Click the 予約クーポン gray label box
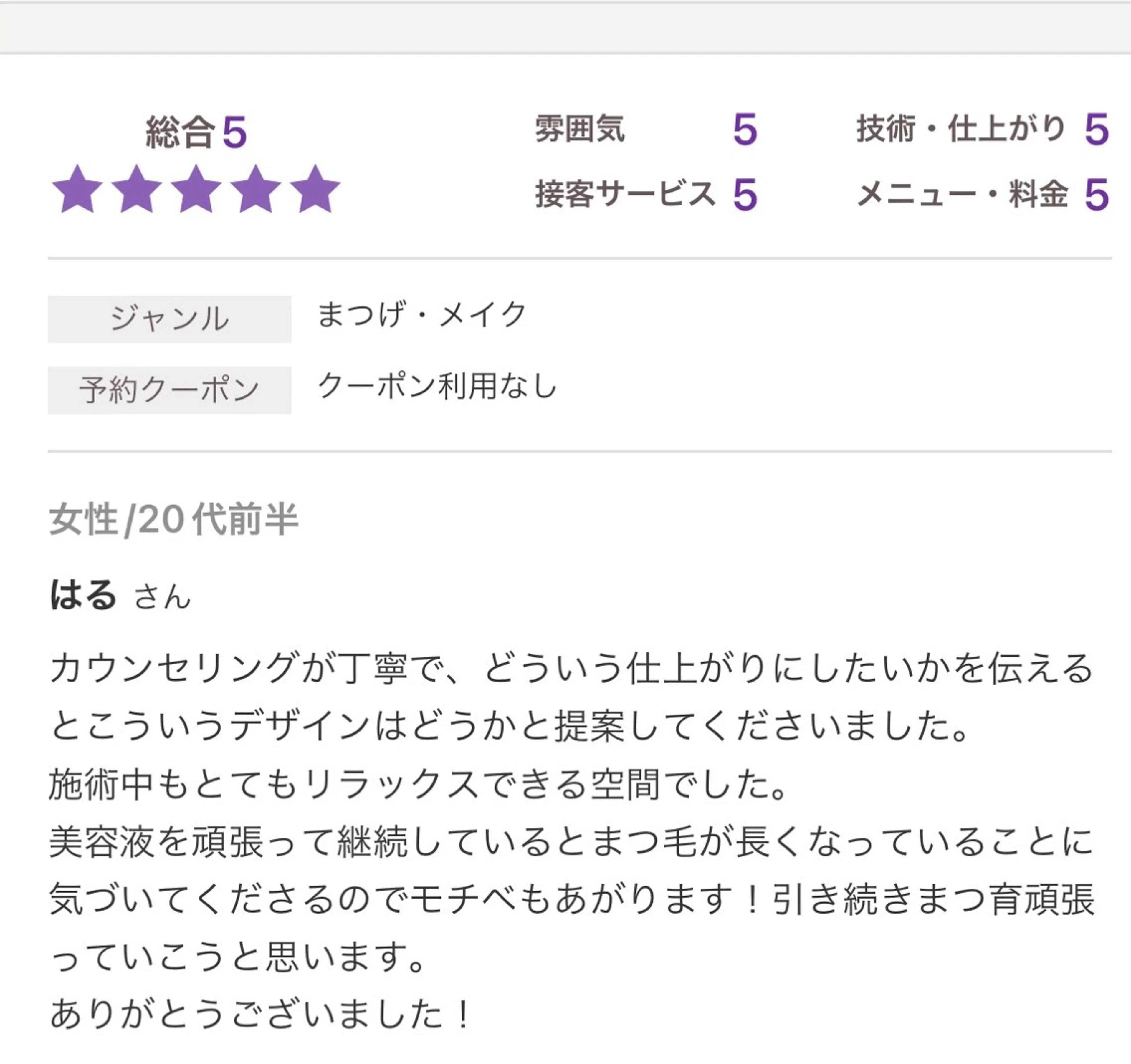This screenshot has height=1064, width=1131. point(170,390)
